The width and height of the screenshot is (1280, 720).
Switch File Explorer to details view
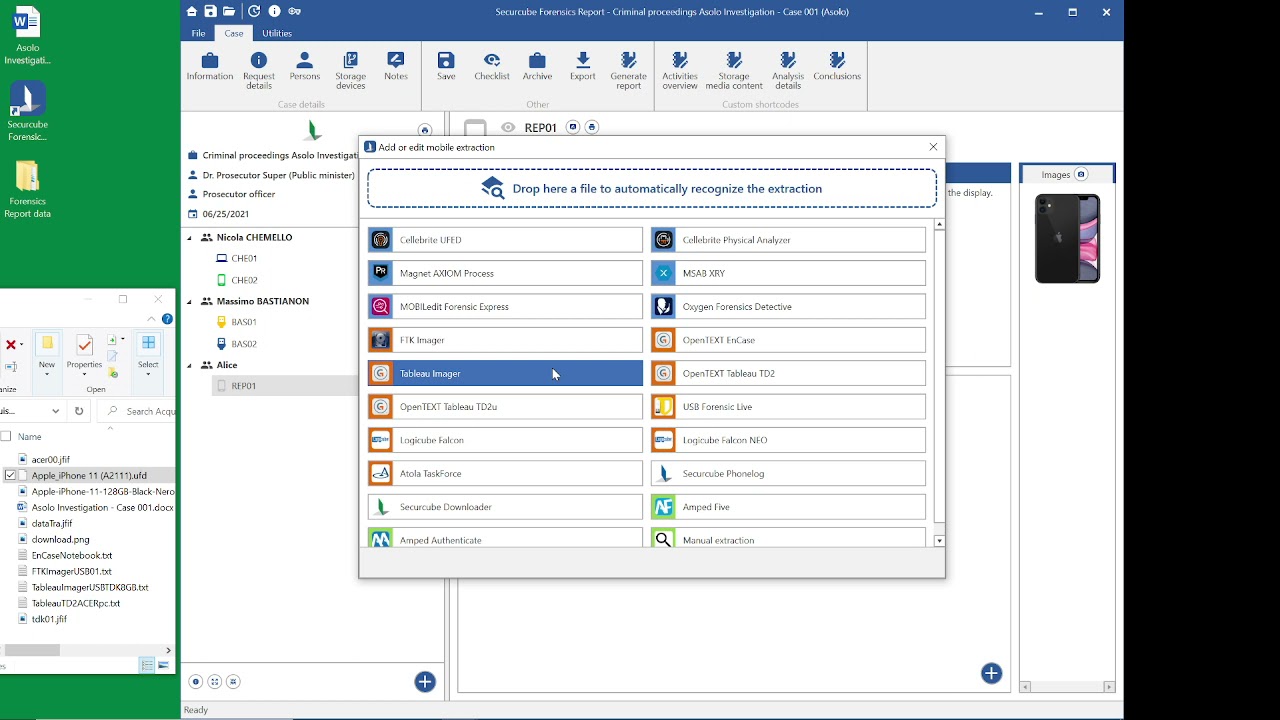pyautogui.click(x=147, y=665)
